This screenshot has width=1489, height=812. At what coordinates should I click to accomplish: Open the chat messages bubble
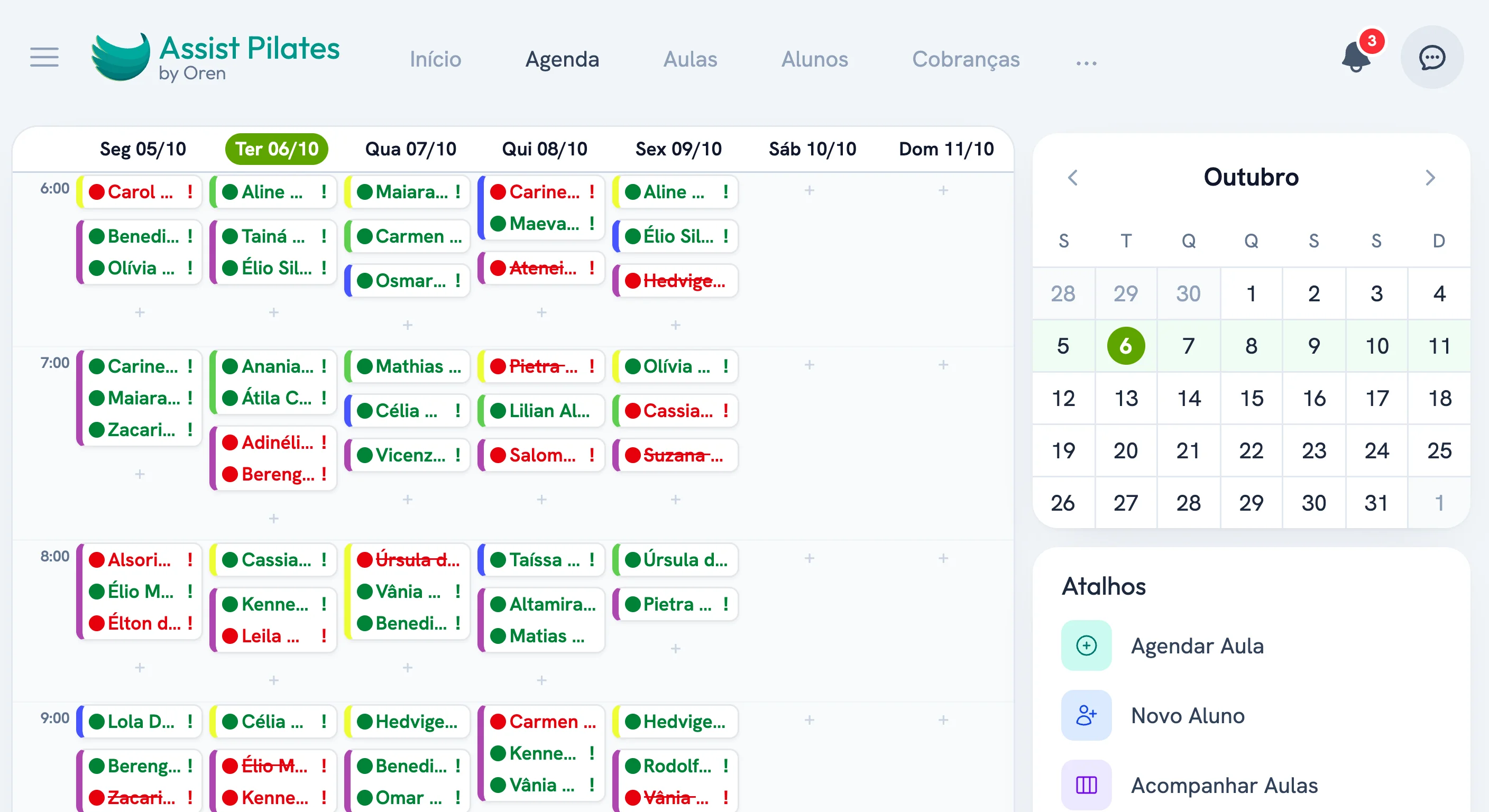1432,57
